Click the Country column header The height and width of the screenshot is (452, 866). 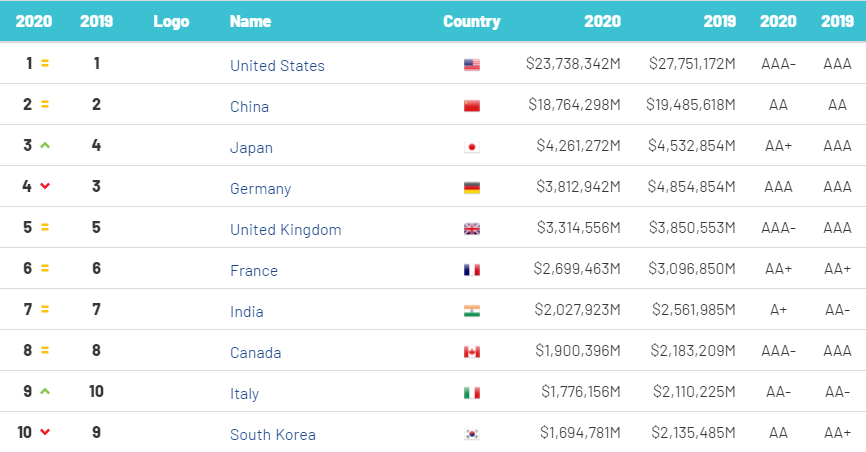(x=472, y=21)
